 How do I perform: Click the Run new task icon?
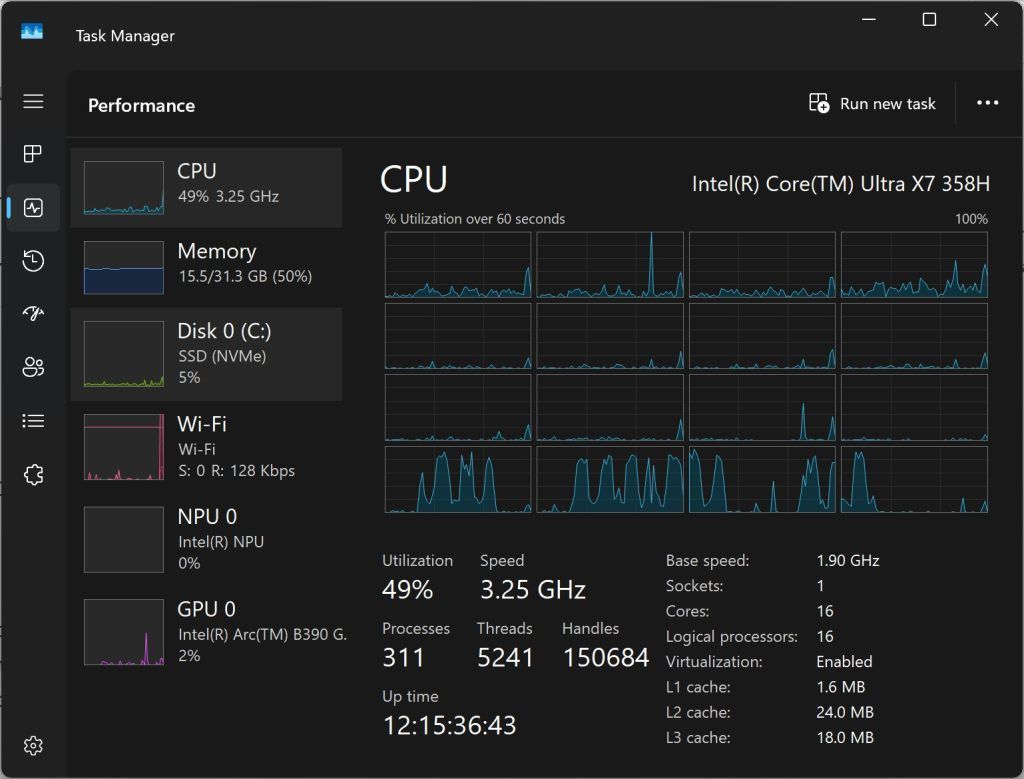819,103
